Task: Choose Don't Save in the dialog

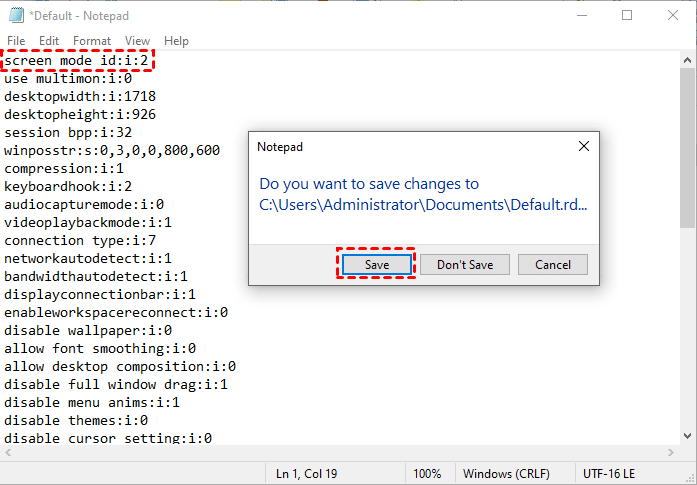Action: click(x=465, y=265)
